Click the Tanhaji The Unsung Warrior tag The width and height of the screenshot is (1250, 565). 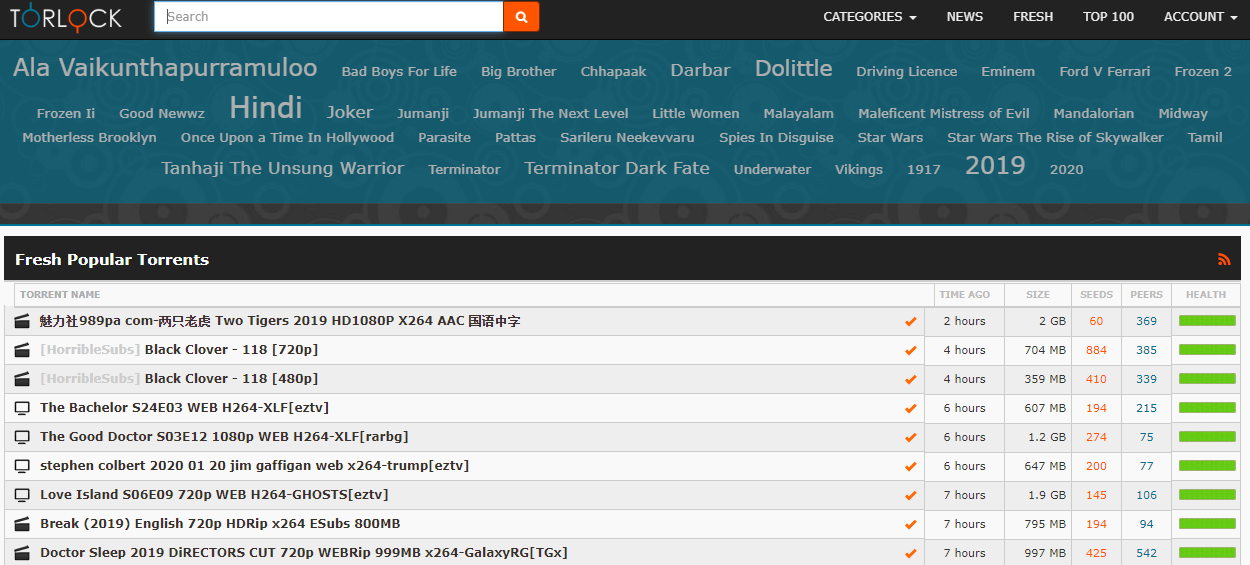283,168
